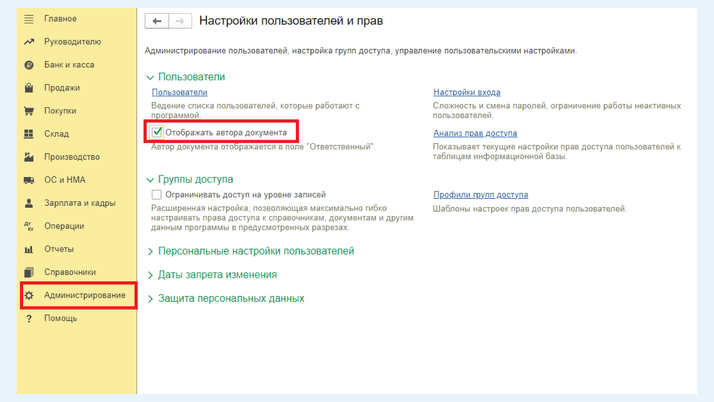Click the Руководителю chart icon
The image size is (714, 402).
click(x=29, y=42)
